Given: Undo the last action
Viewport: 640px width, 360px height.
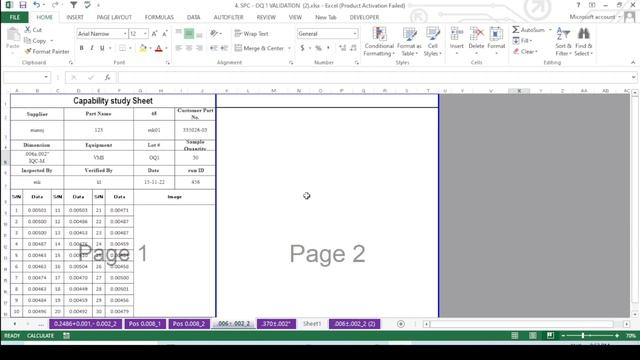Looking at the screenshot, I should [37, 5].
